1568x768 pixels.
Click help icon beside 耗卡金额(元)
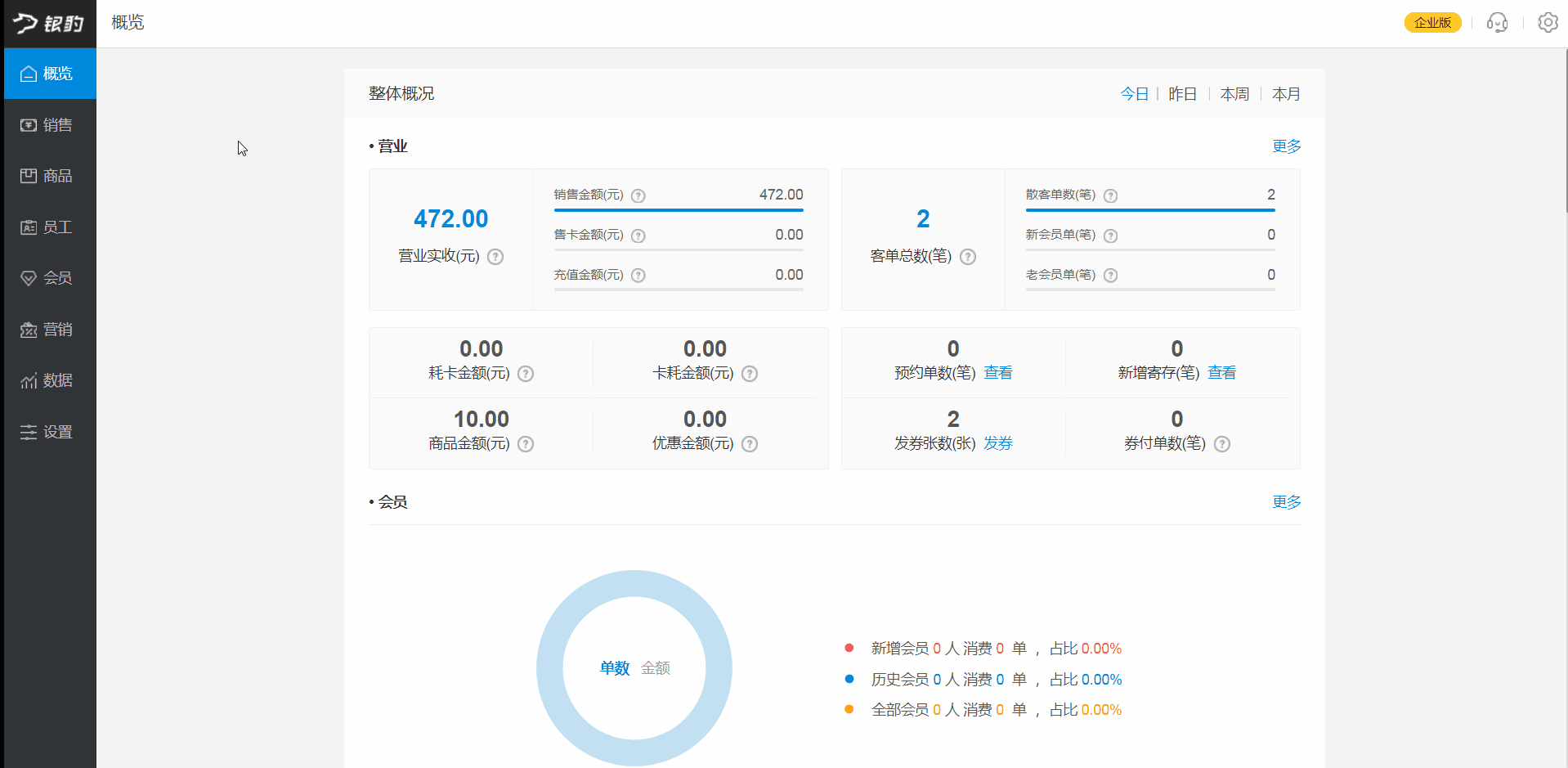tap(526, 374)
